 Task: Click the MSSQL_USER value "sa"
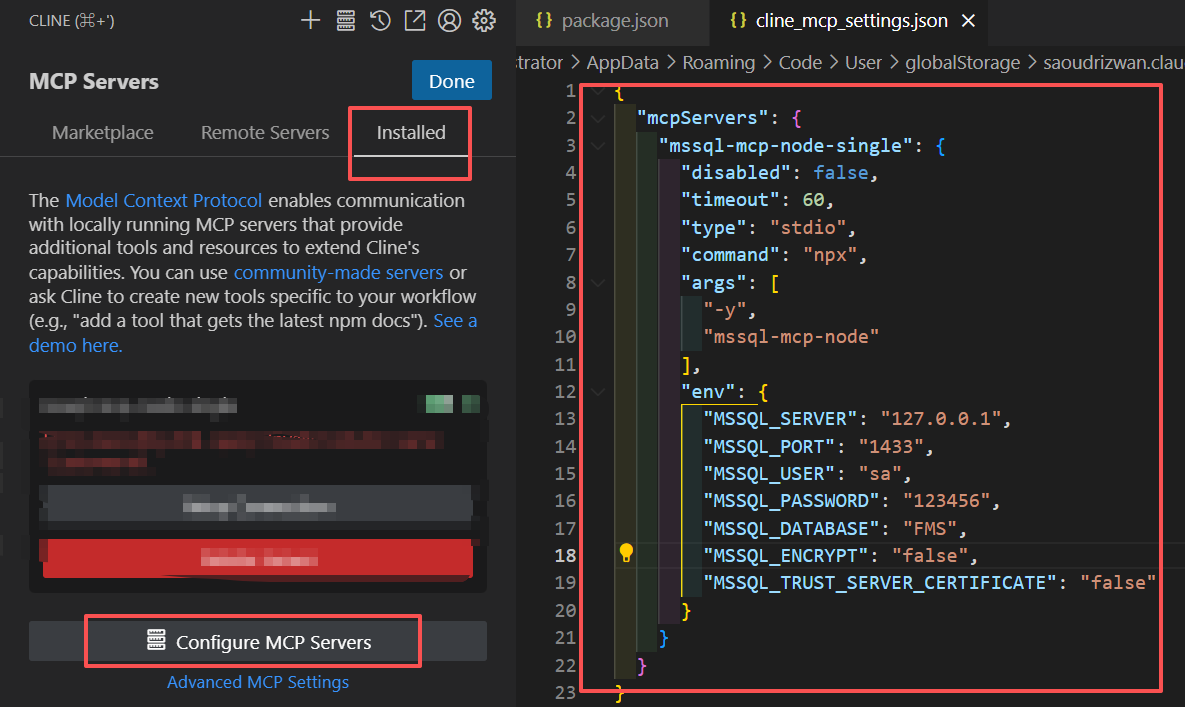880,474
